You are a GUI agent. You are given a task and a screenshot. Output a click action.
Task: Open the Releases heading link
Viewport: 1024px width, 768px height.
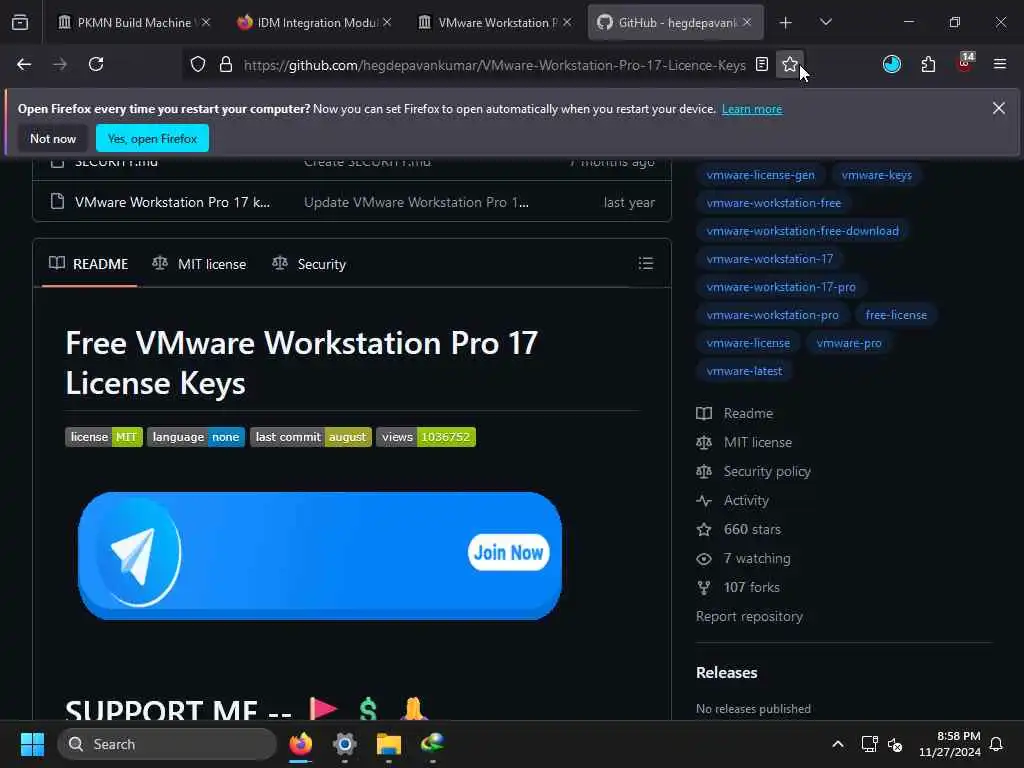726,673
